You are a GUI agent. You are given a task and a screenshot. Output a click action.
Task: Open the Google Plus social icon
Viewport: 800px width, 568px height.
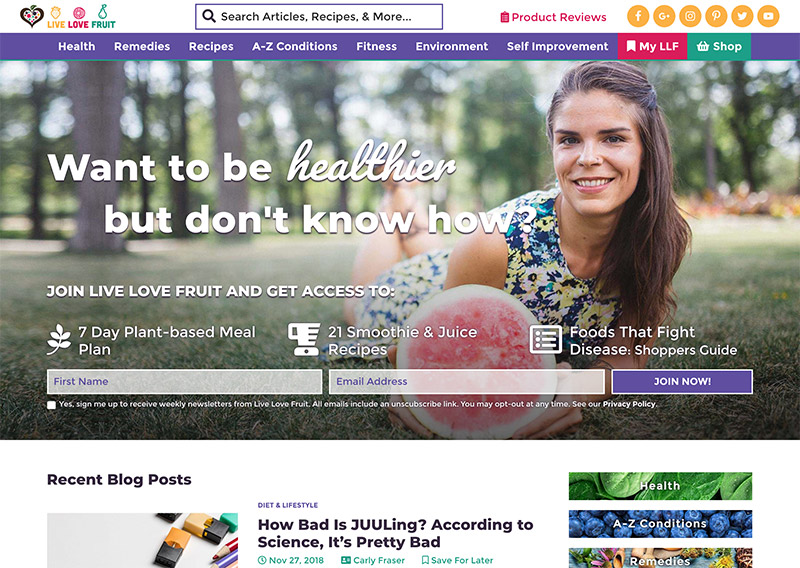tap(664, 16)
